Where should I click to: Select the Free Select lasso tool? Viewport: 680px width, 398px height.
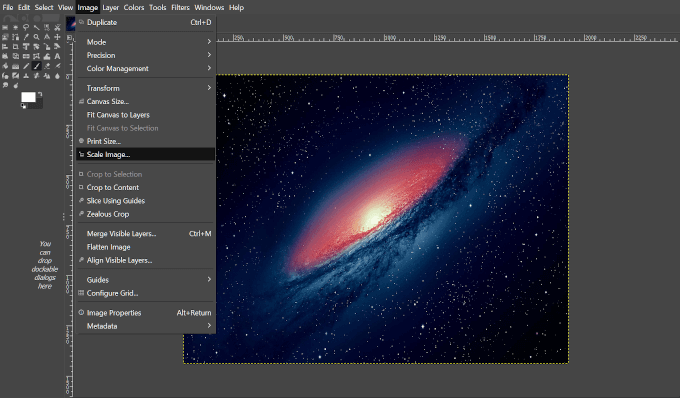tap(26, 27)
